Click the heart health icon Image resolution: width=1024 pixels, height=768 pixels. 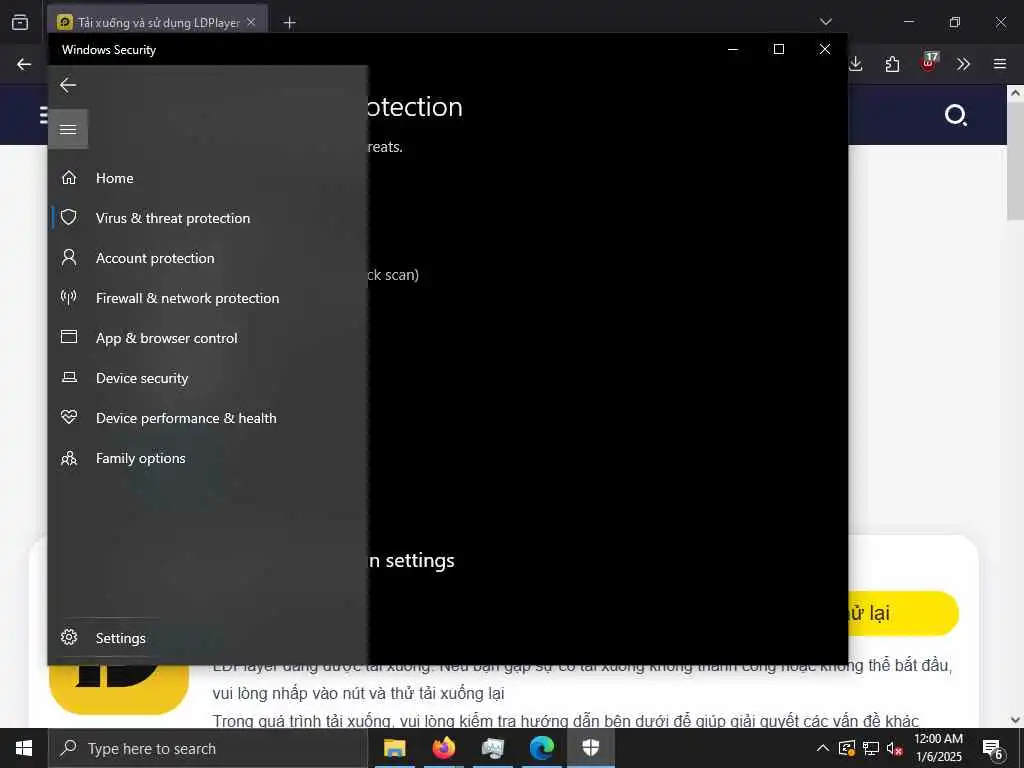coord(69,417)
